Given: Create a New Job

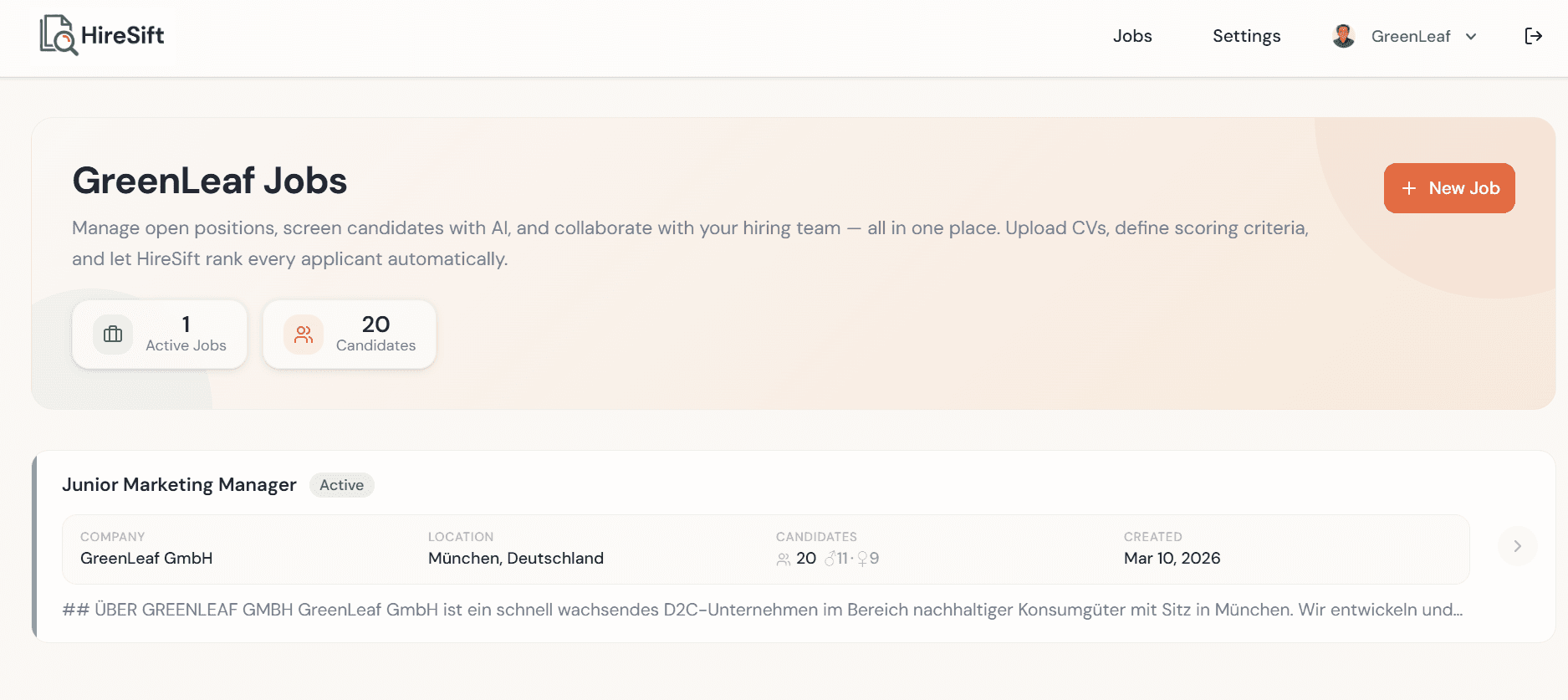Looking at the screenshot, I should click(1449, 188).
